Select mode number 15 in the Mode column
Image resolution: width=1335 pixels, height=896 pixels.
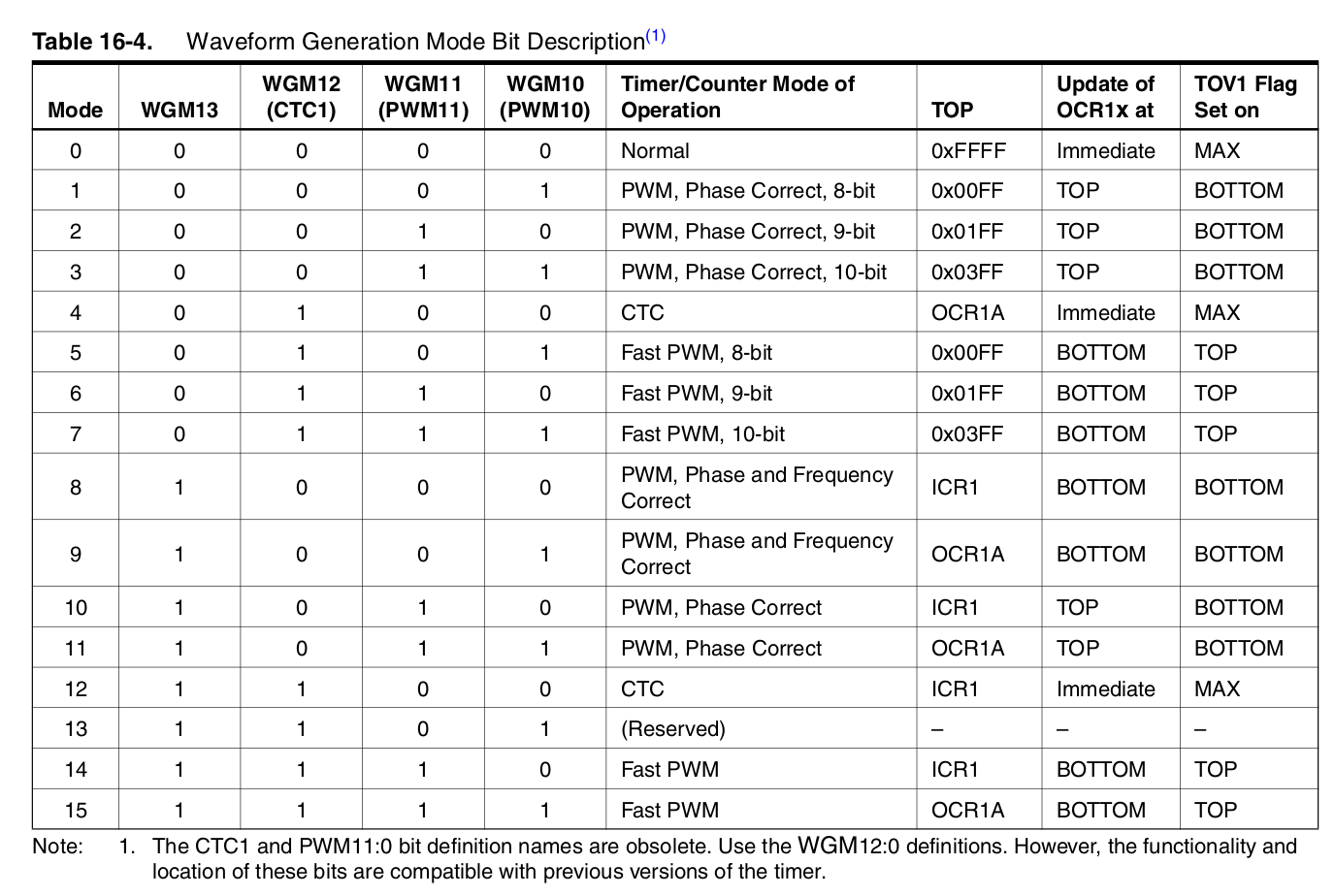75,811
